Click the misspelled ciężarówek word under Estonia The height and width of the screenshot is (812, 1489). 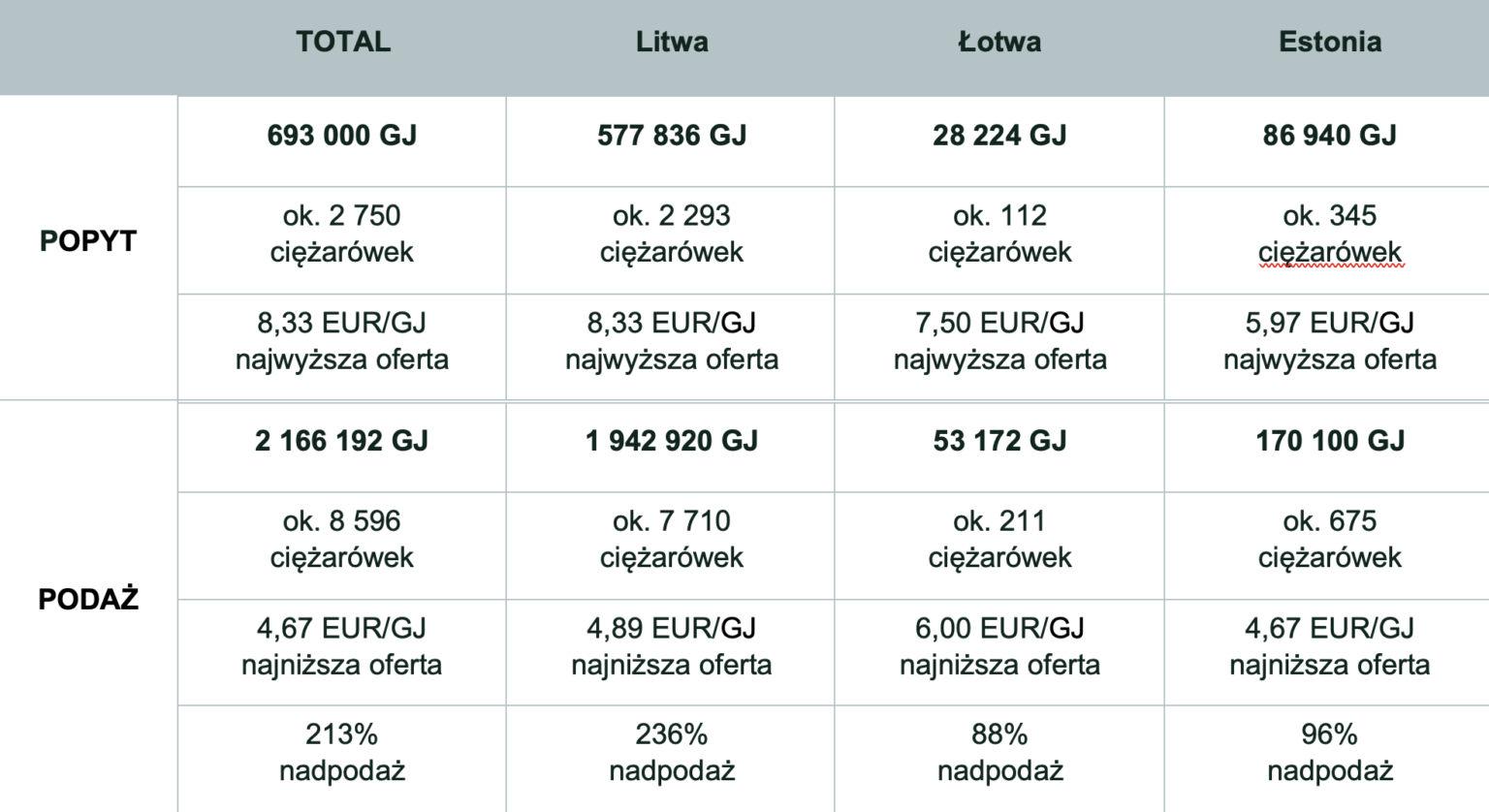(1330, 253)
